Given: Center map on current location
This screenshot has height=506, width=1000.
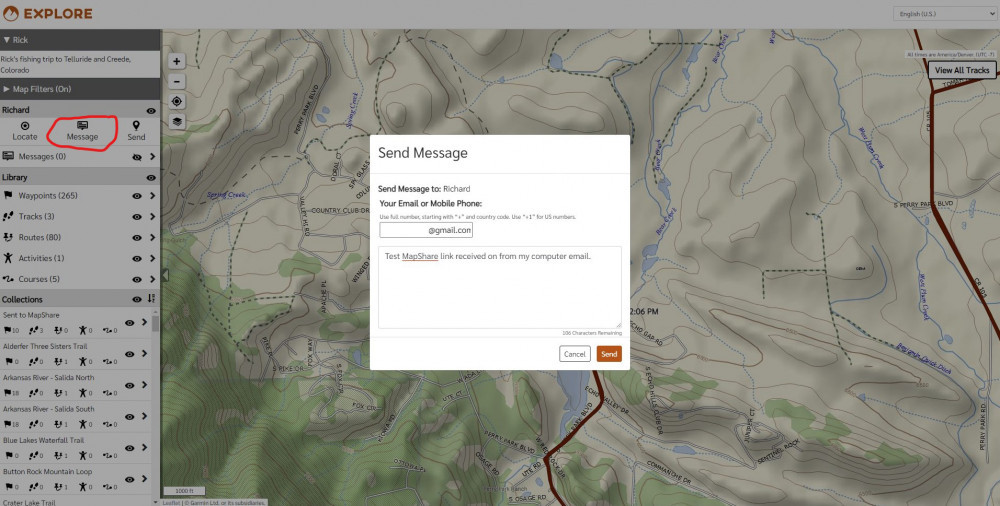Looking at the screenshot, I should pos(177,101).
